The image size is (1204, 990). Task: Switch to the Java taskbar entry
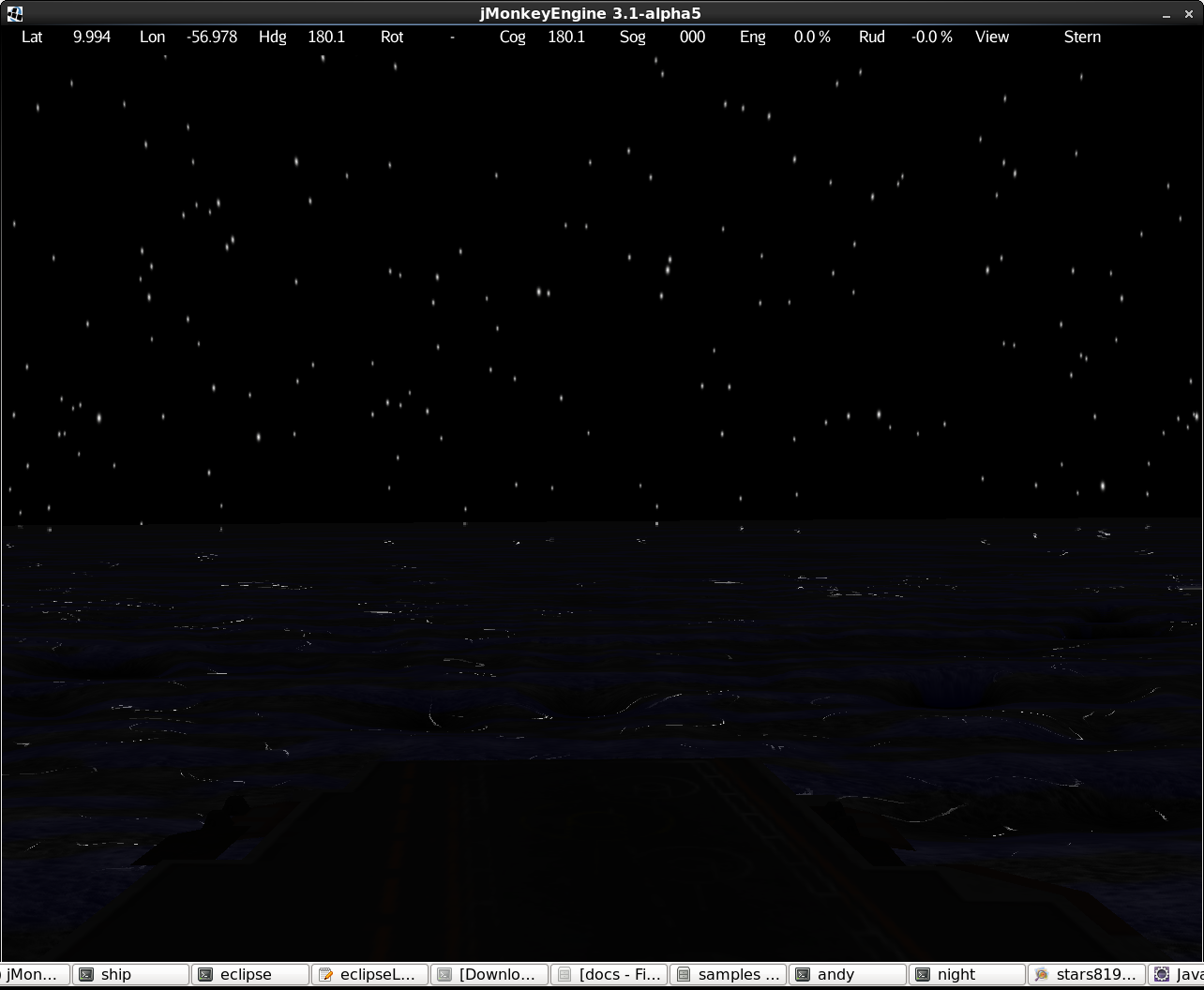click(x=1178, y=974)
